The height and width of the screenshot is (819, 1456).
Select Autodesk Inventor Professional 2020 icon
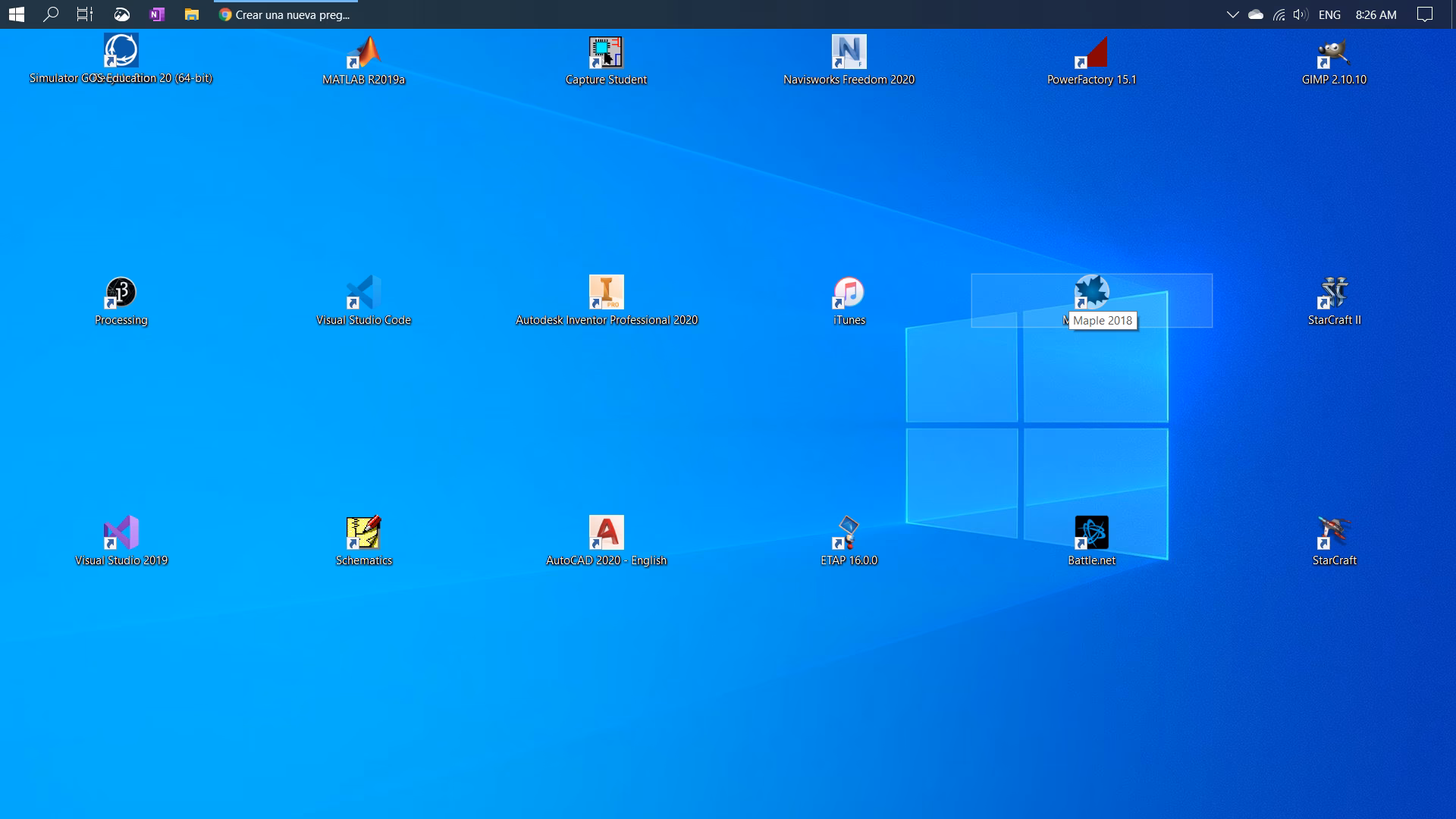click(607, 301)
